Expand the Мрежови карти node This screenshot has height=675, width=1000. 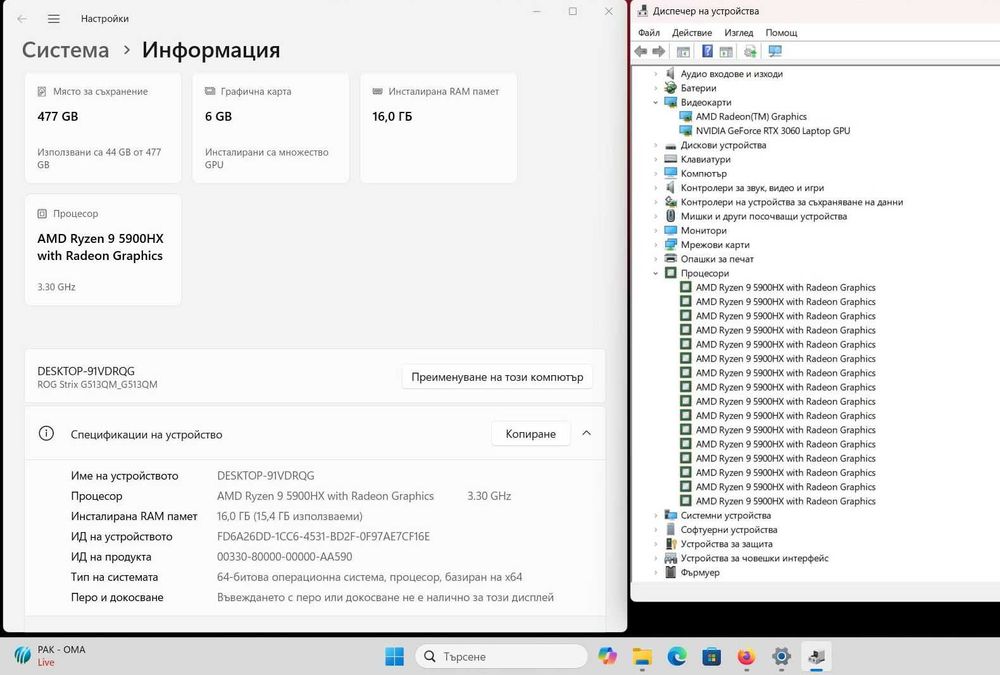pos(656,245)
